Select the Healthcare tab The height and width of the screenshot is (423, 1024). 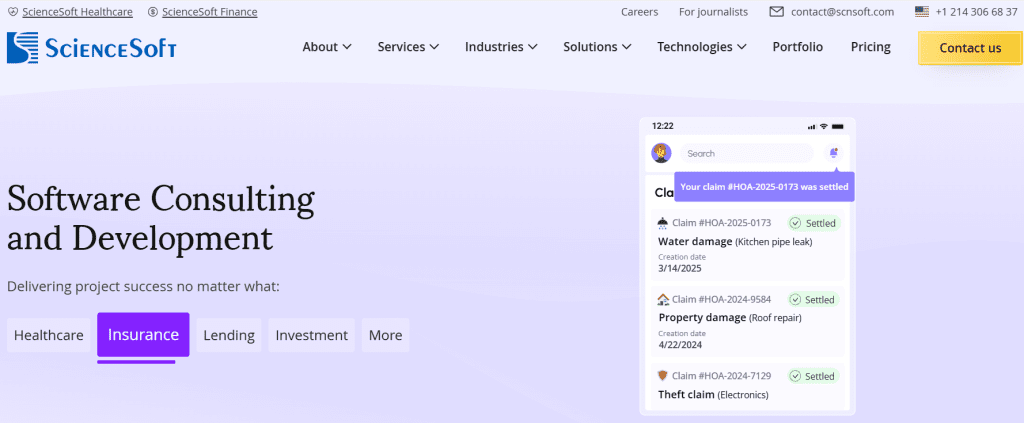(49, 336)
